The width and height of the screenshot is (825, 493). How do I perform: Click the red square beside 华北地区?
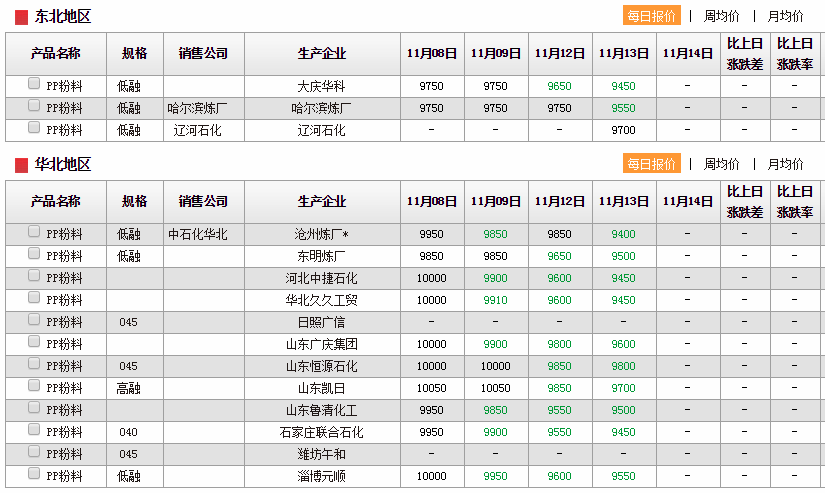[22, 166]
